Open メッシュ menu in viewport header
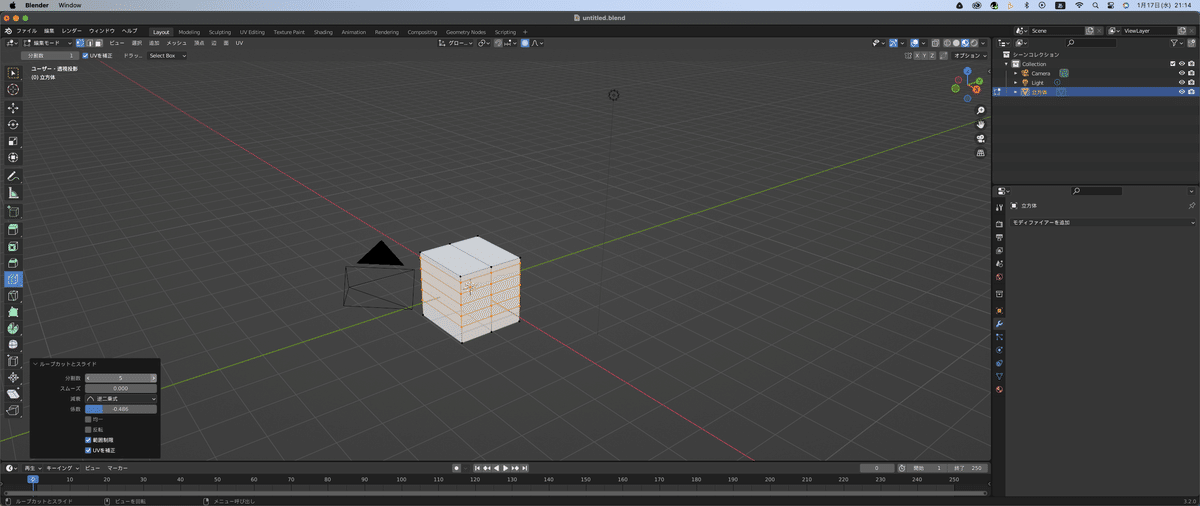Screen dimensions: 1200x506 coord(176,43)
